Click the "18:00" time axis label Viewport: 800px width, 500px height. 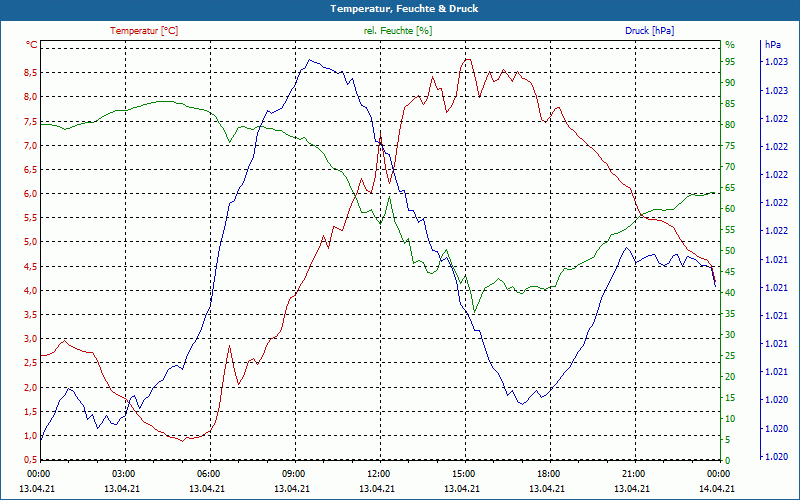(x=548, y=473)
